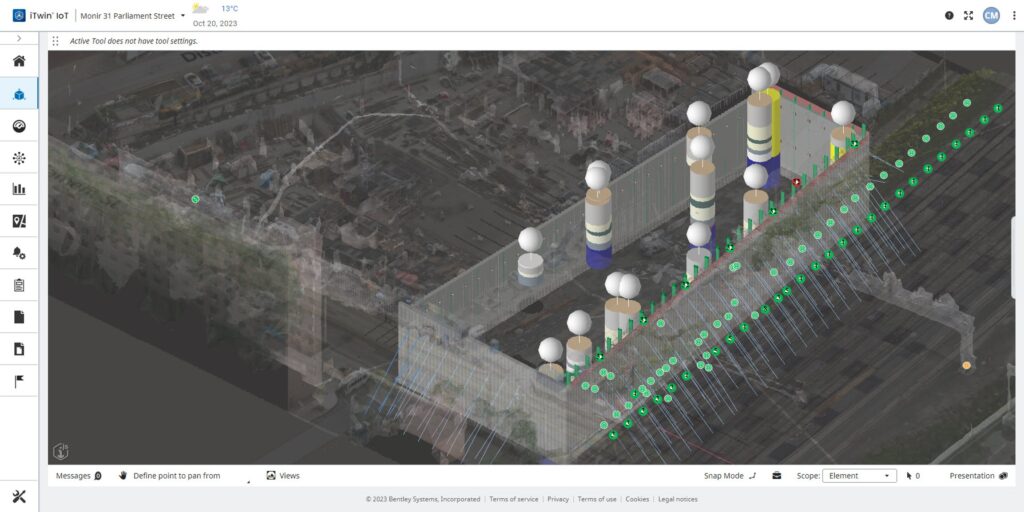Click the orange sensor marker in viewport
Screen dimensions: 1024x512
[x=966, y=366]
